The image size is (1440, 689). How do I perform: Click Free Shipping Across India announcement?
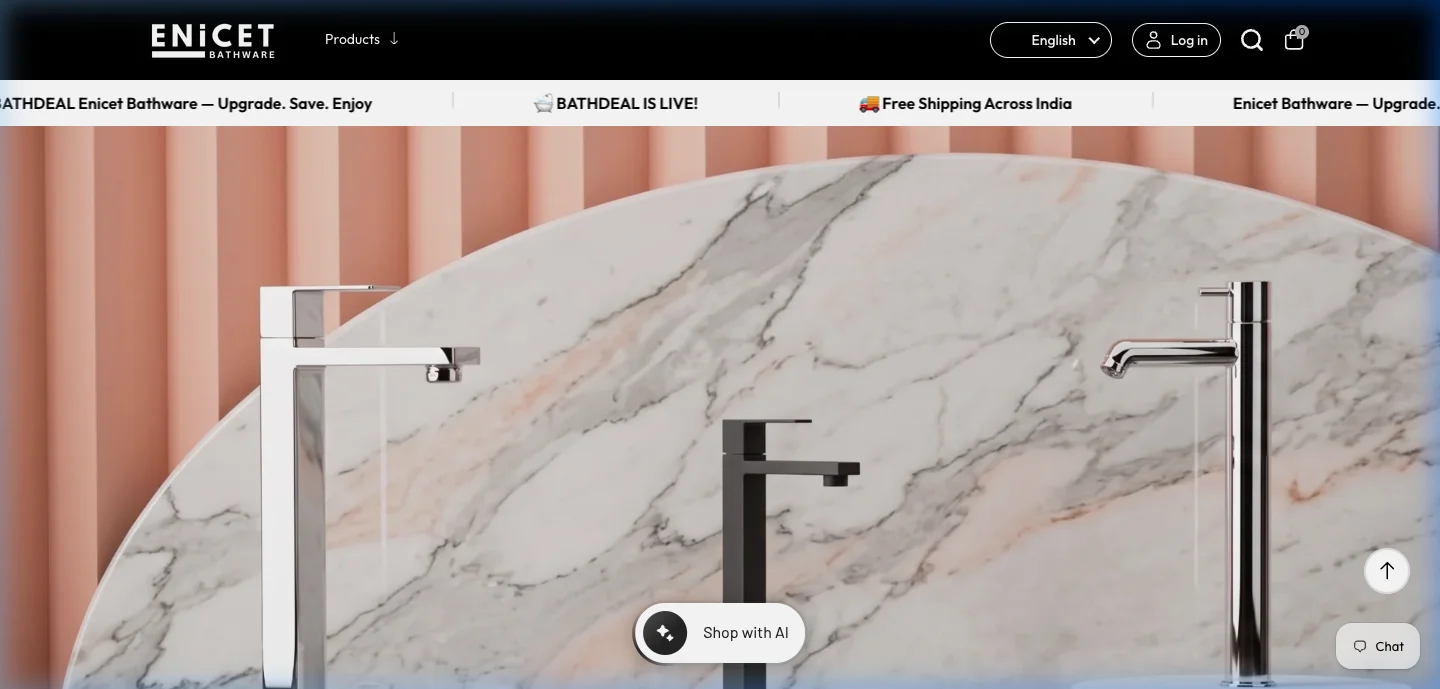pos(965,103)
